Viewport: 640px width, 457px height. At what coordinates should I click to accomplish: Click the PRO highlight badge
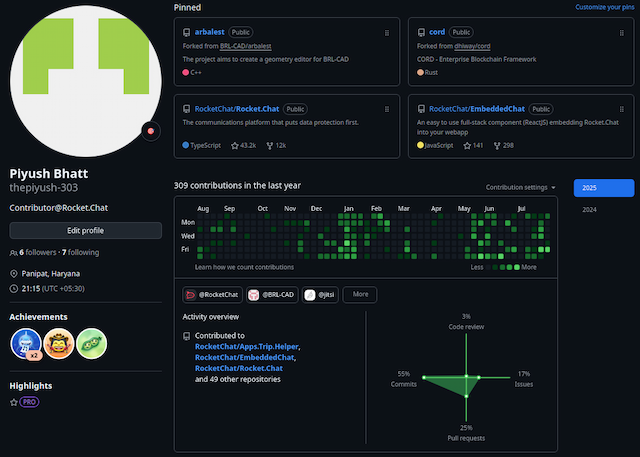(29, 402)
